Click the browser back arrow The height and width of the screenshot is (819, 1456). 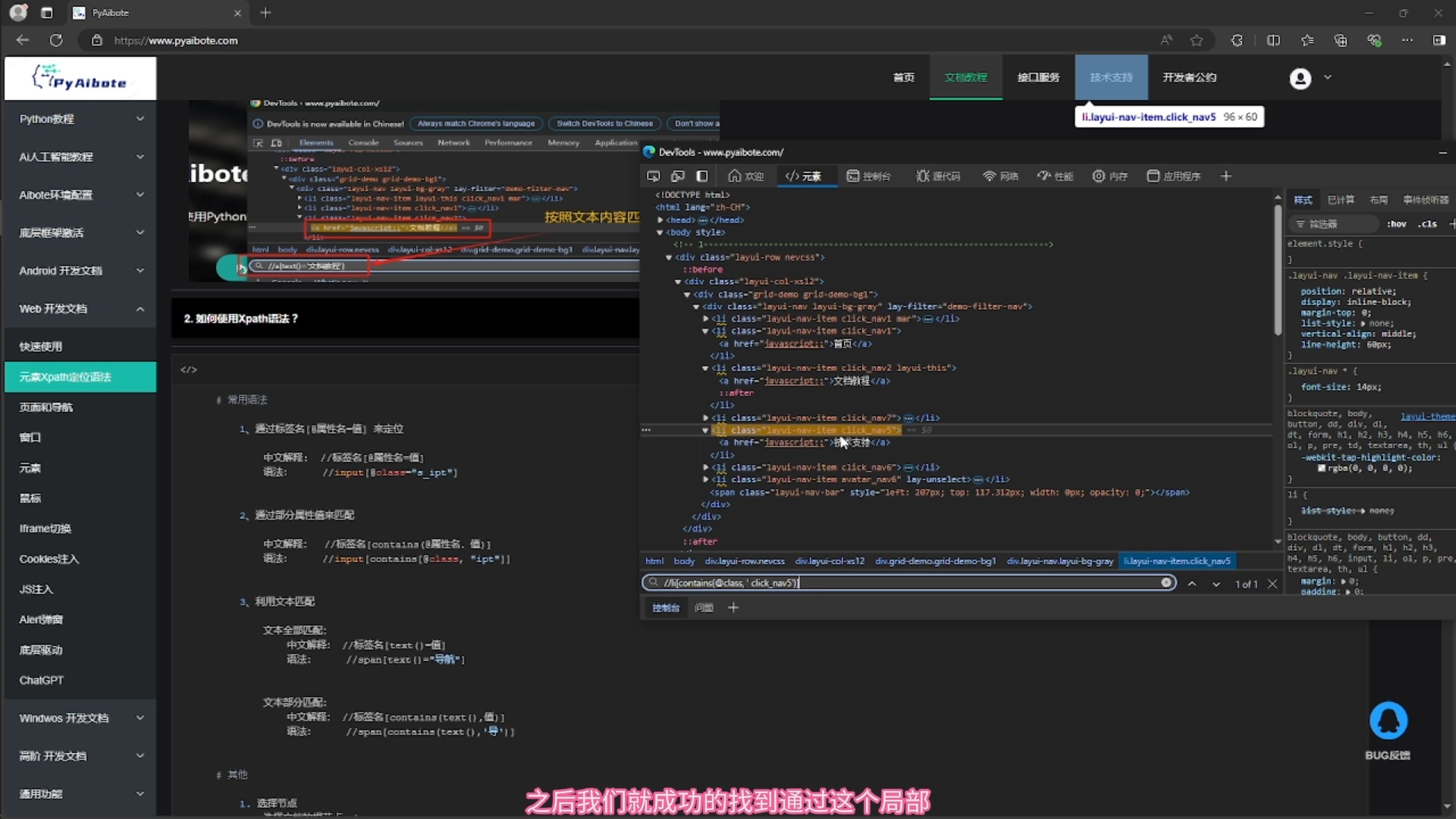tap(23, 40)
